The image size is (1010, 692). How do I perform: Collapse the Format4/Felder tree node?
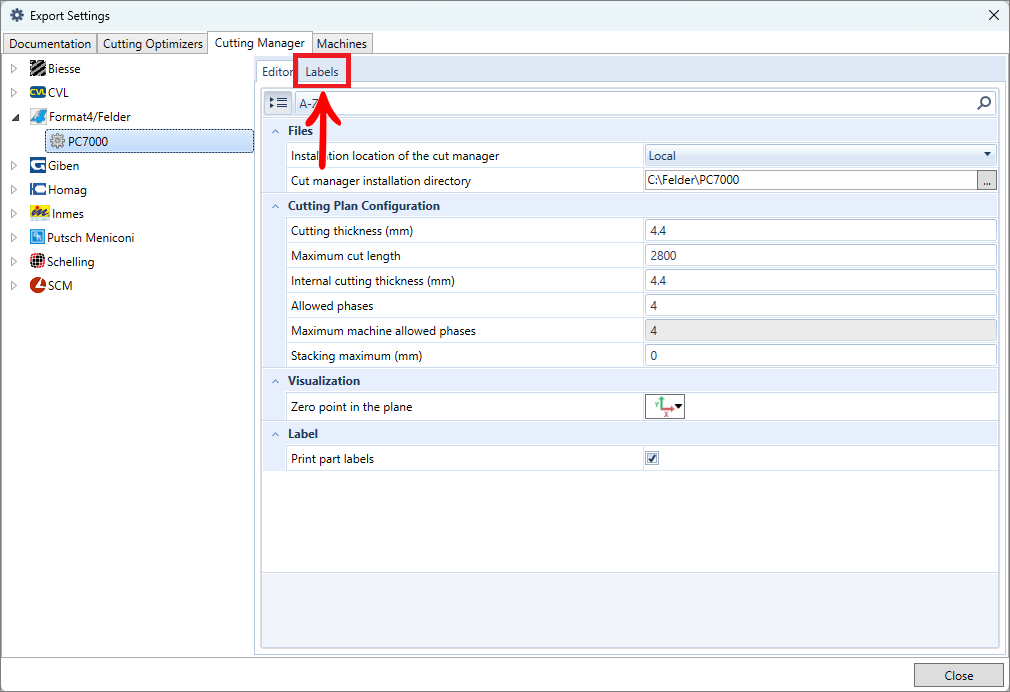coord(15,117)
